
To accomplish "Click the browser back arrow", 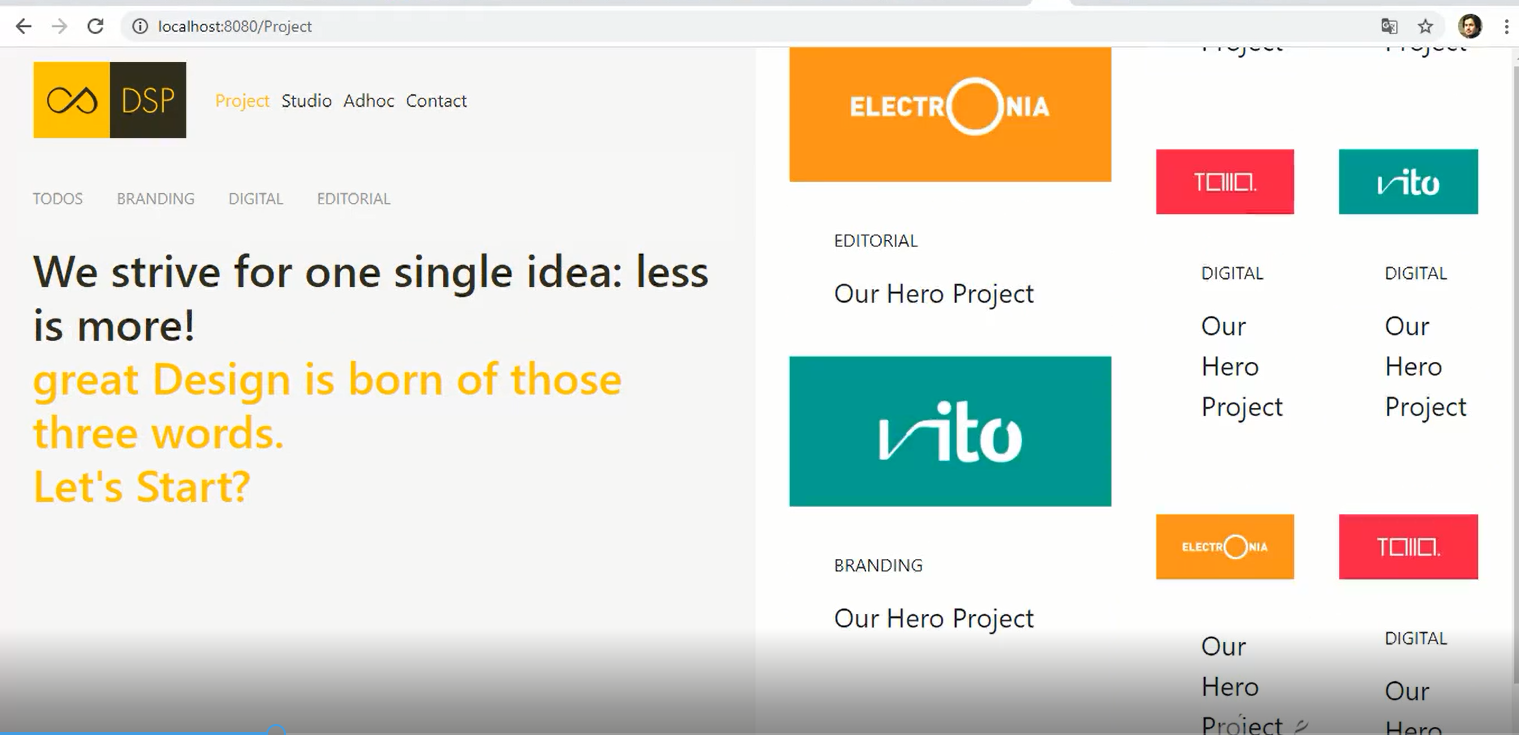I will point(23,26).
